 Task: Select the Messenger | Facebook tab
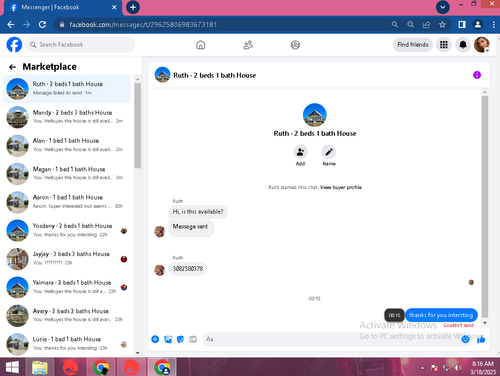click(63, 8)
